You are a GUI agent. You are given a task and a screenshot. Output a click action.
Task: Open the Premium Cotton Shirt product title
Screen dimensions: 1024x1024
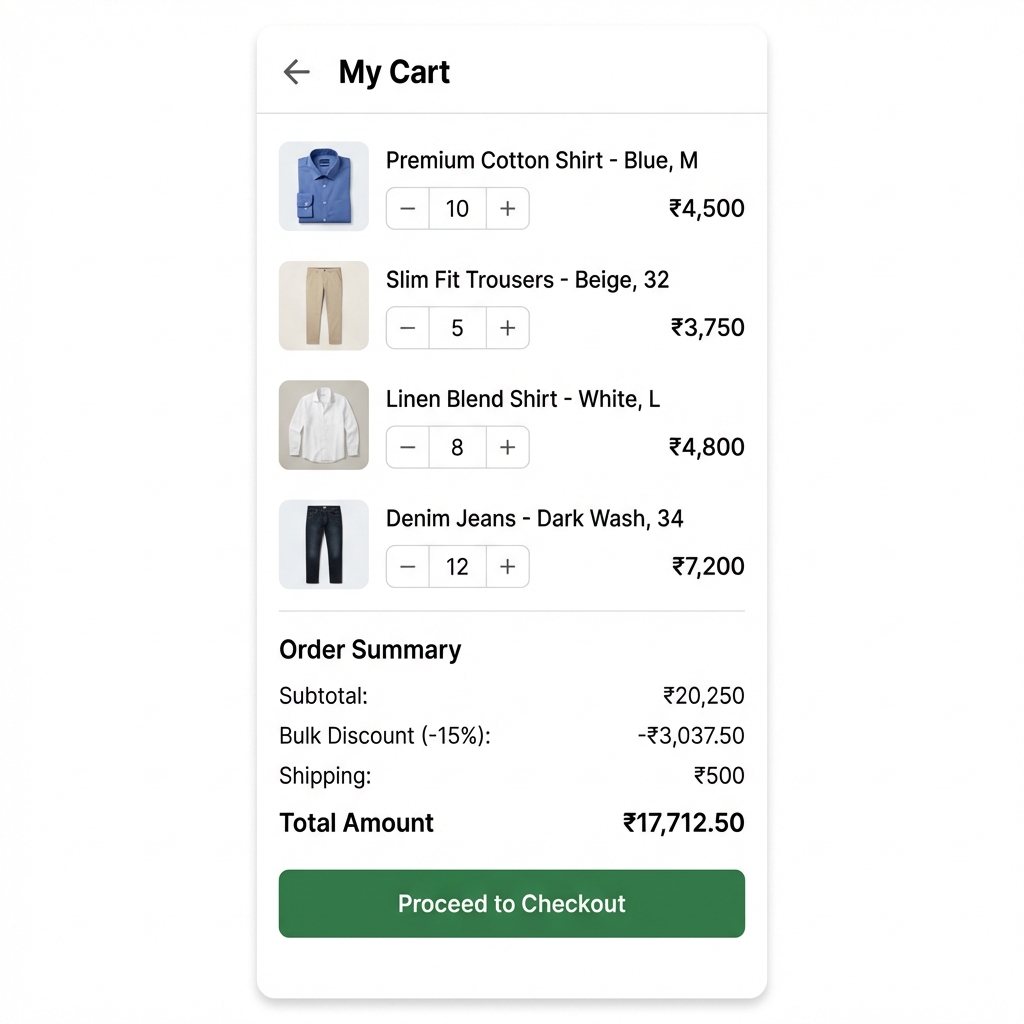pos(541,160)
